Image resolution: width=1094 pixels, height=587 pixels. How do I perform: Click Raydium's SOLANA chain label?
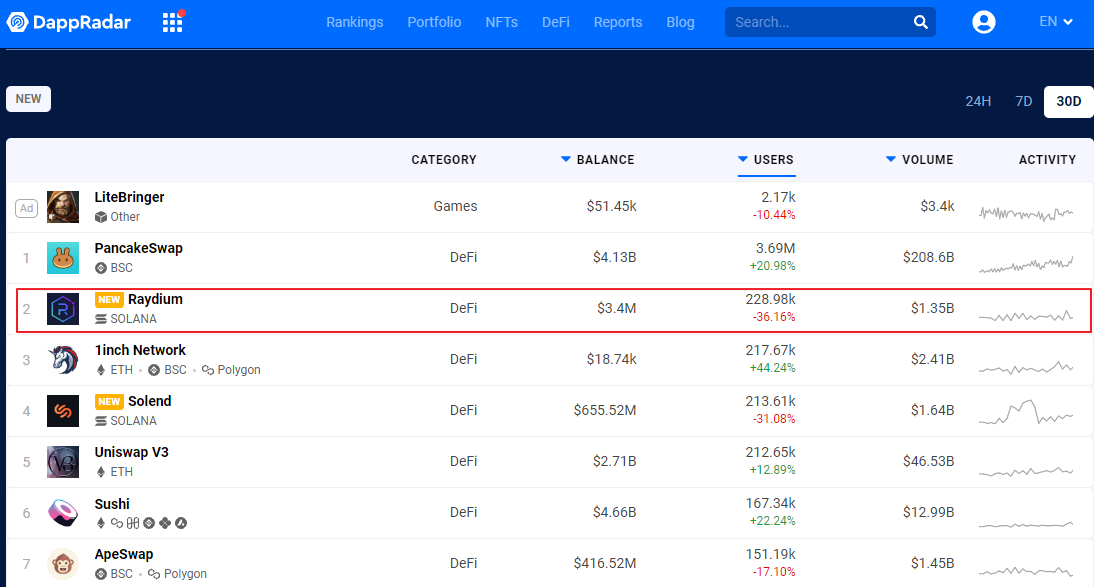[x=126, y=319]
